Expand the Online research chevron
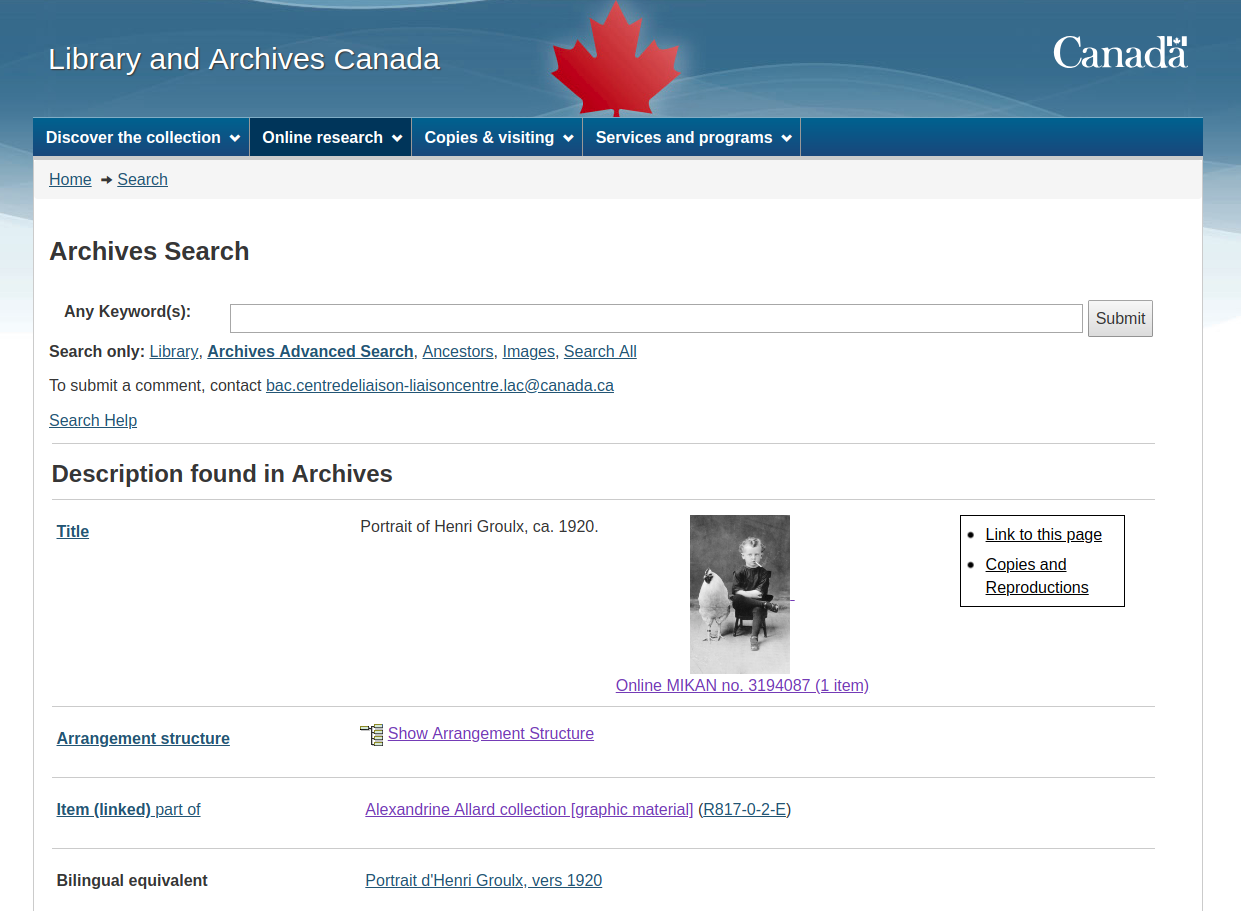The height and width of the screenshot is (911, 1241). click(x=397, y=138)
